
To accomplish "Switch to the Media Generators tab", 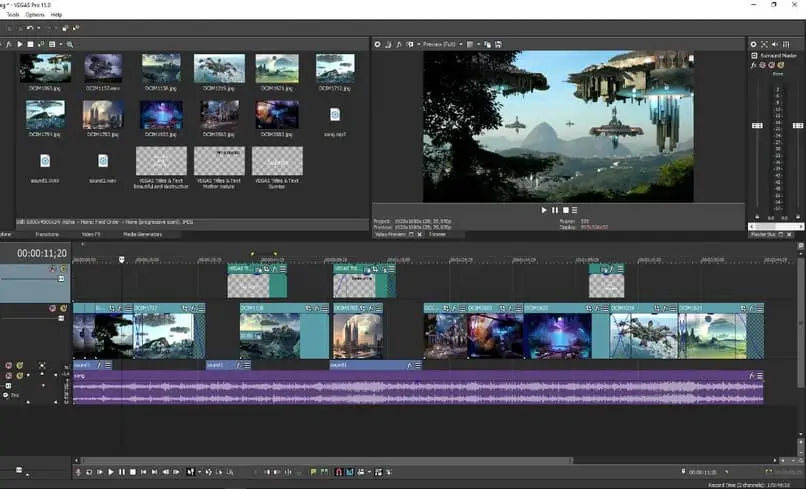I will click(142, 234).
